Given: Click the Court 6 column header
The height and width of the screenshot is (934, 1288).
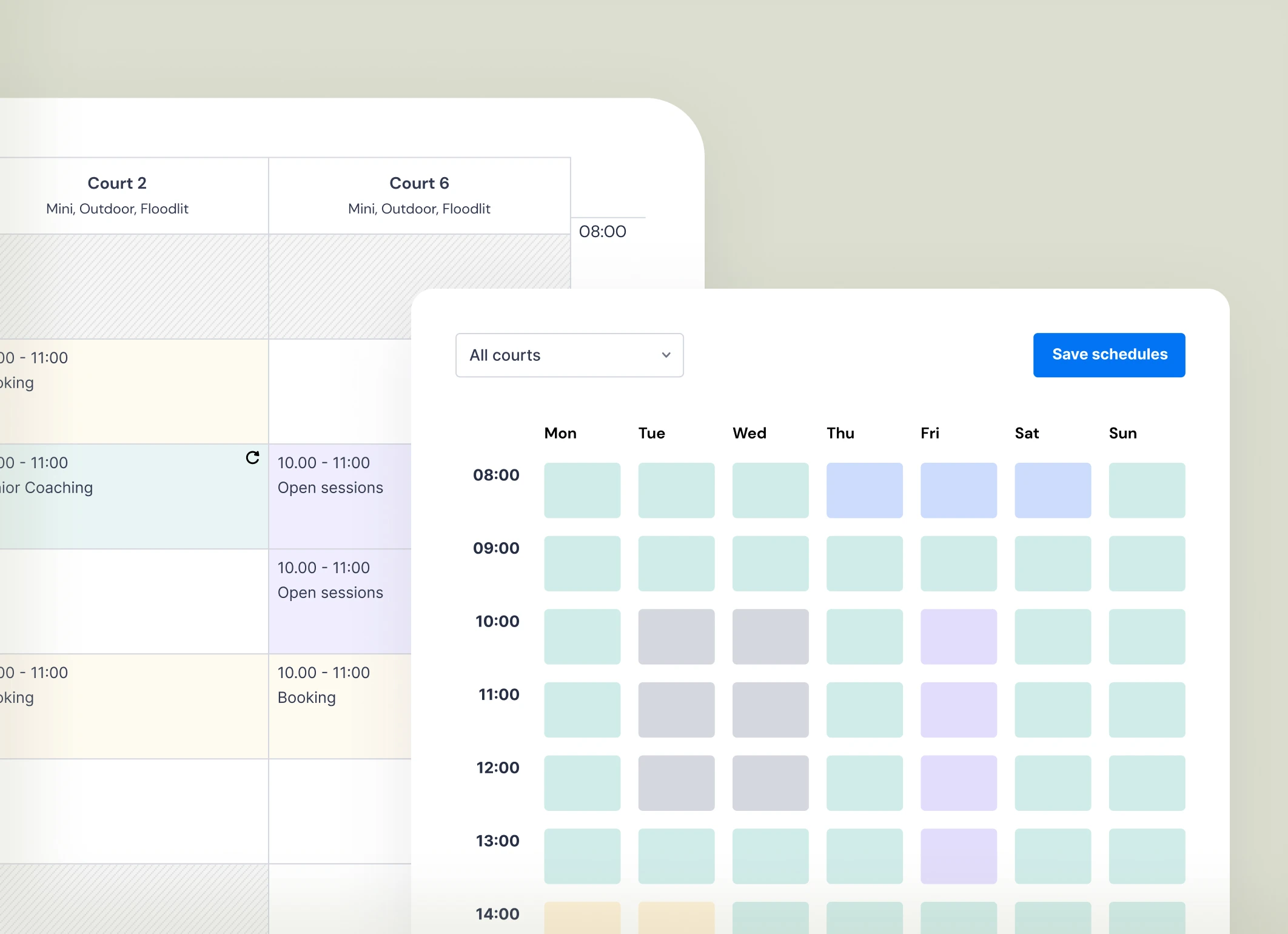Looking at the screenshot, I should 418,183.
